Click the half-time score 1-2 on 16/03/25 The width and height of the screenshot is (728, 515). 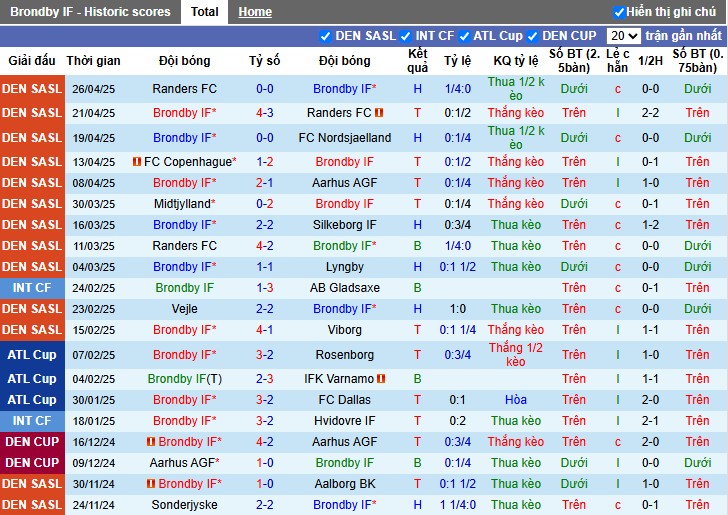pyautogui.click(x=650, y=225)
